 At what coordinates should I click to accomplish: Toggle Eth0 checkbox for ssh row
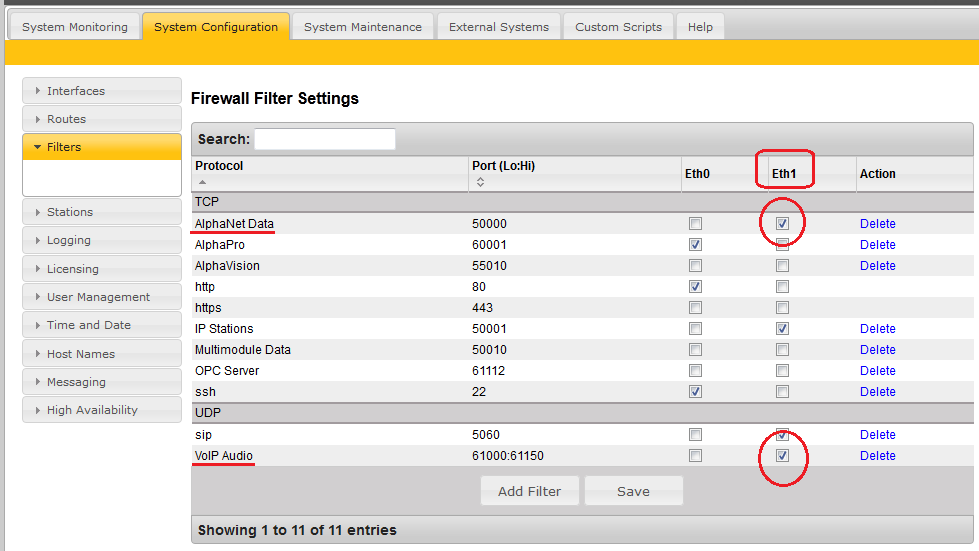[x=695, y=392]
